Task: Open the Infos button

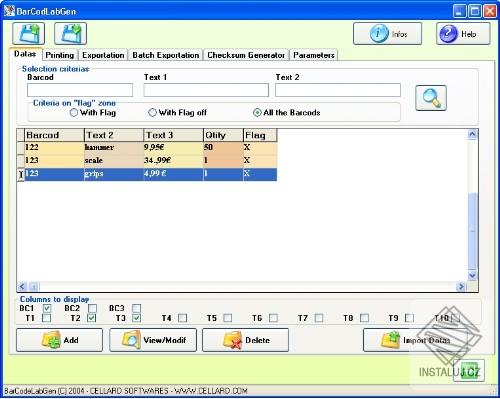Action: (x=387, y=34)
